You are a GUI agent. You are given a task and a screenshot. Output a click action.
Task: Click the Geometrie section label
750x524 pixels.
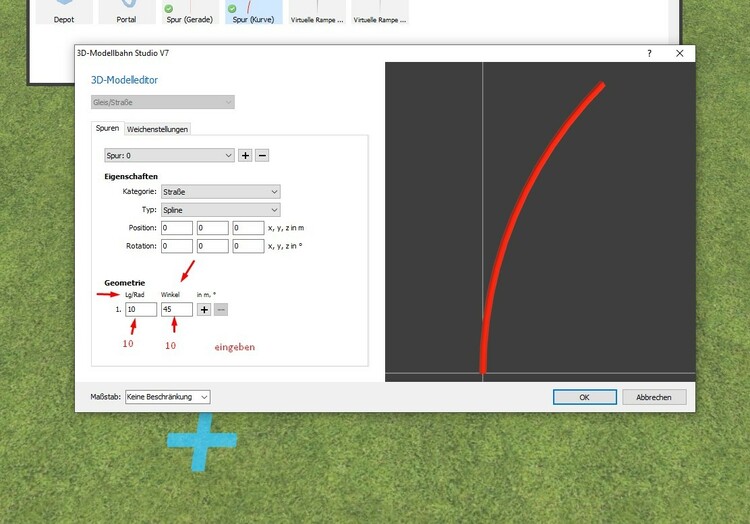[x=124, y=283]
